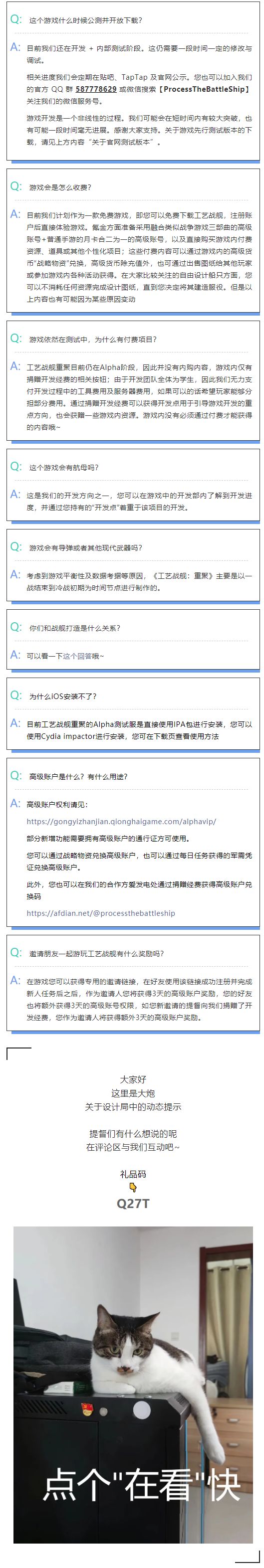
Task: Click the QQ group number 587778629
Action: 96,89
